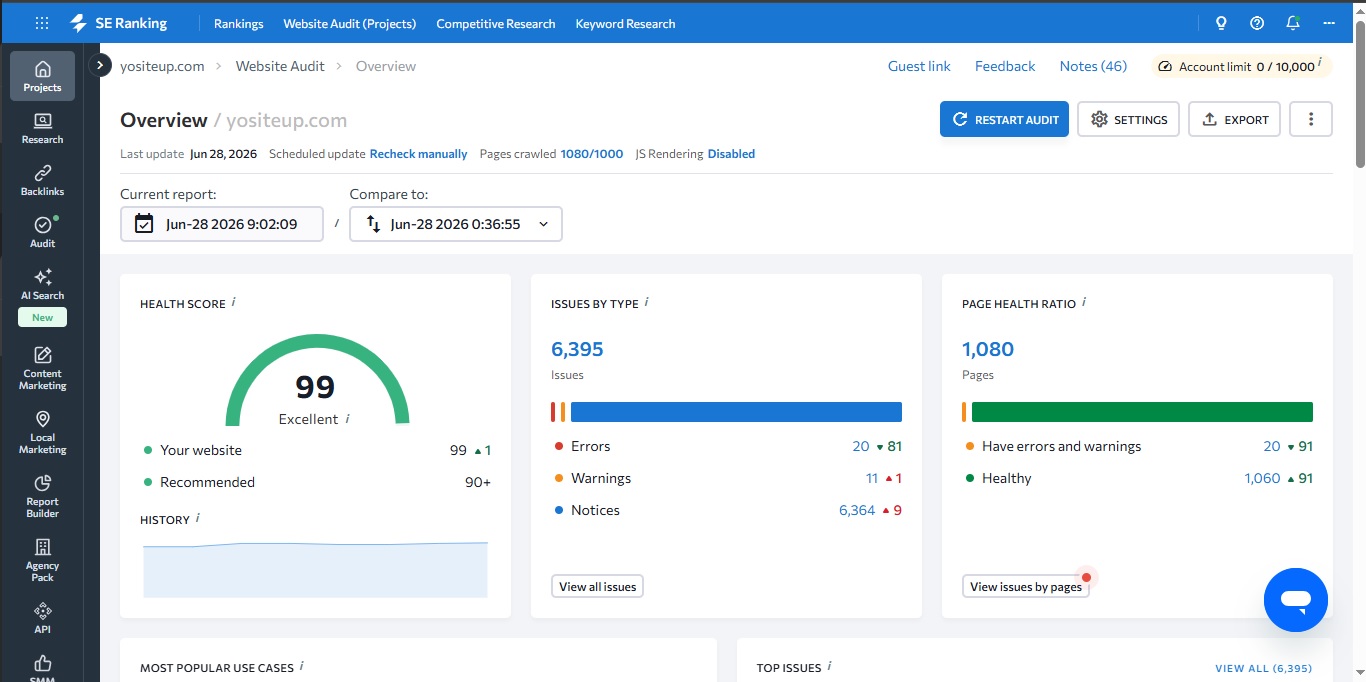Open the Compare to date dropdown
The height and width of the screenshot is (682, 1366).
point(456,224)
